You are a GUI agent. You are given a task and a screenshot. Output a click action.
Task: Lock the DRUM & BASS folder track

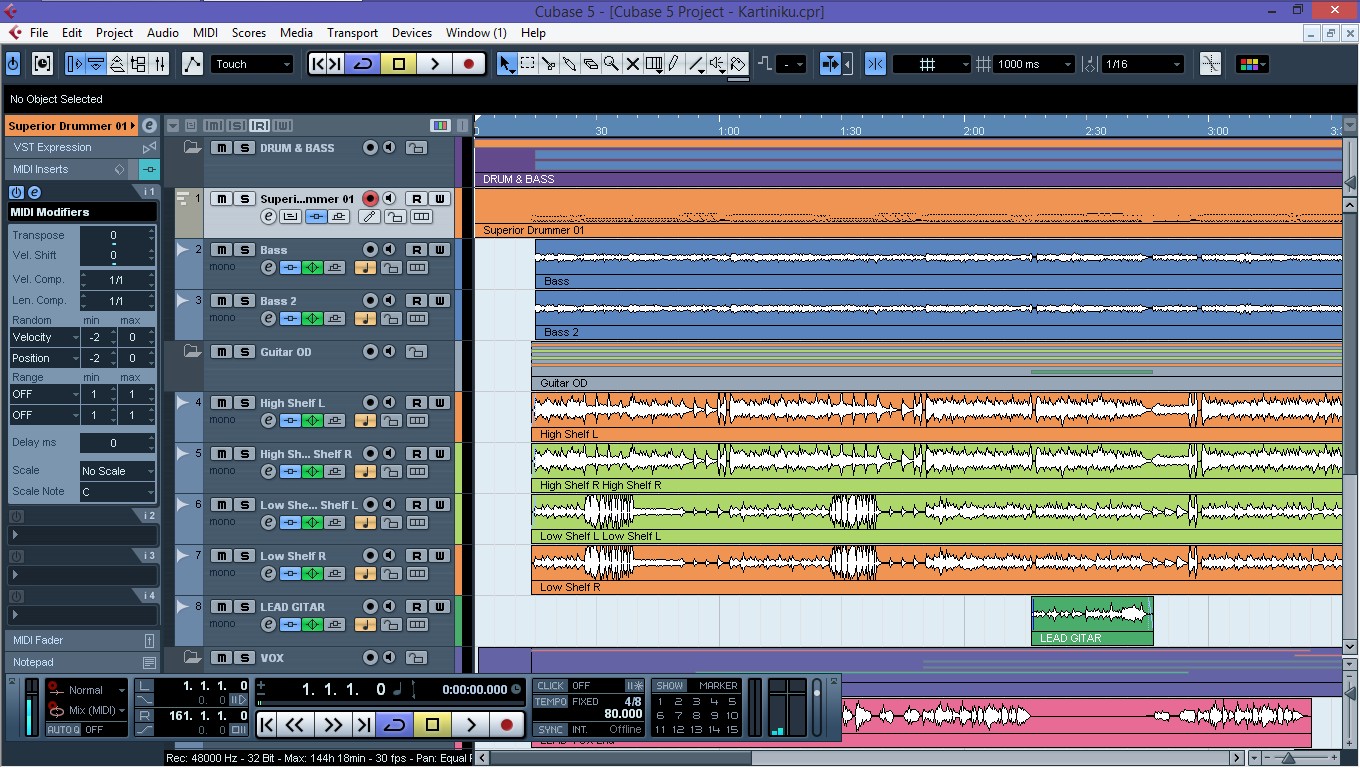pos(416,148)
